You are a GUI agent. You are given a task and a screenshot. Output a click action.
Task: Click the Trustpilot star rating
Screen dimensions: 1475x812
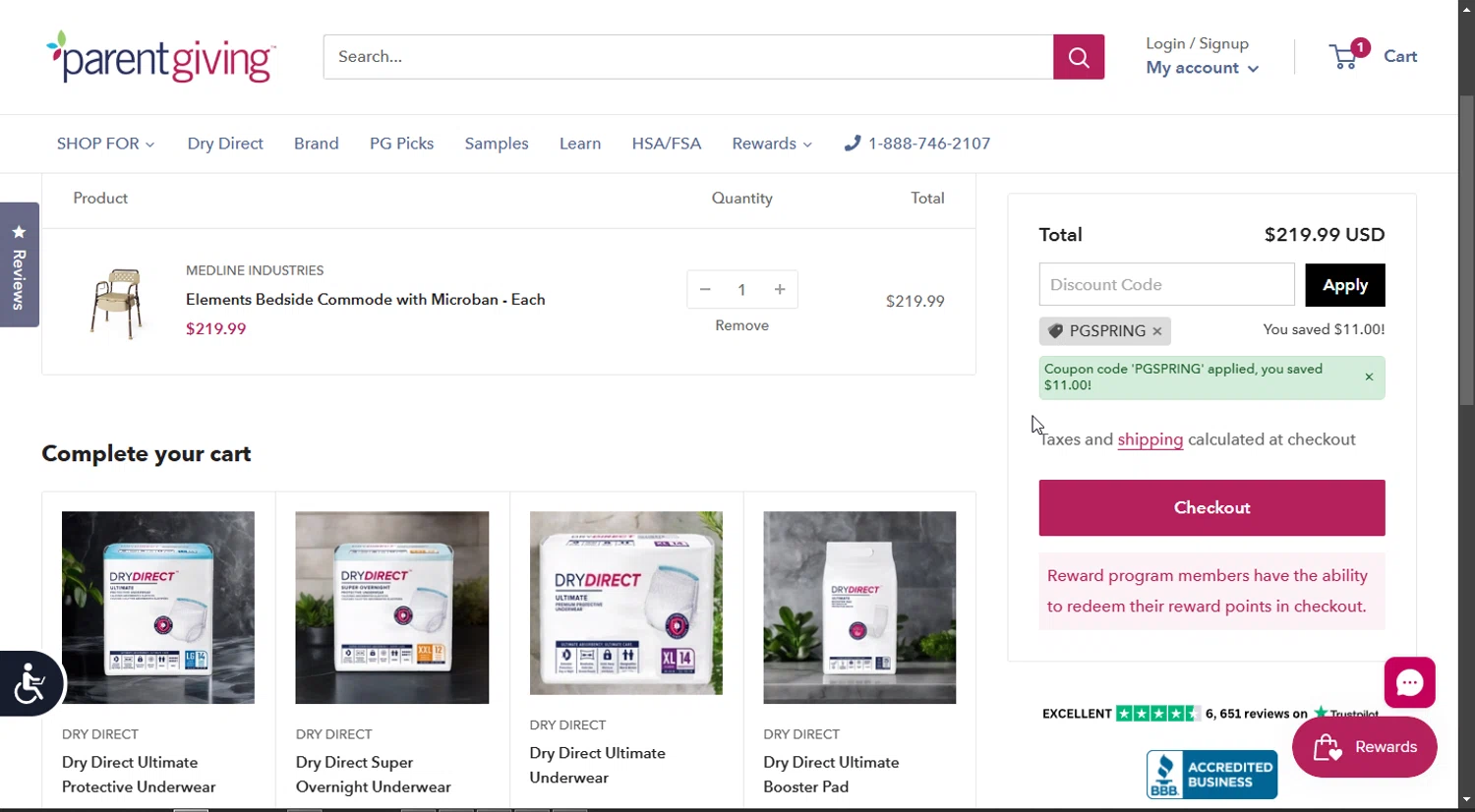[1156, 714]
